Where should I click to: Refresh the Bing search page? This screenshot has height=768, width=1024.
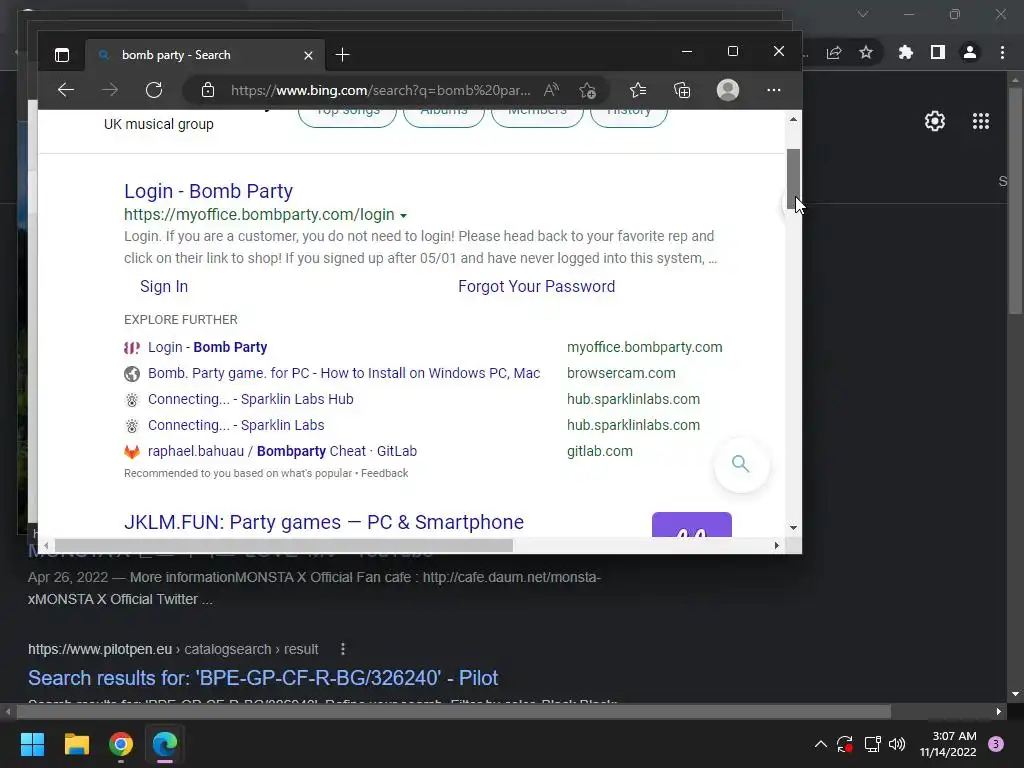154,90
